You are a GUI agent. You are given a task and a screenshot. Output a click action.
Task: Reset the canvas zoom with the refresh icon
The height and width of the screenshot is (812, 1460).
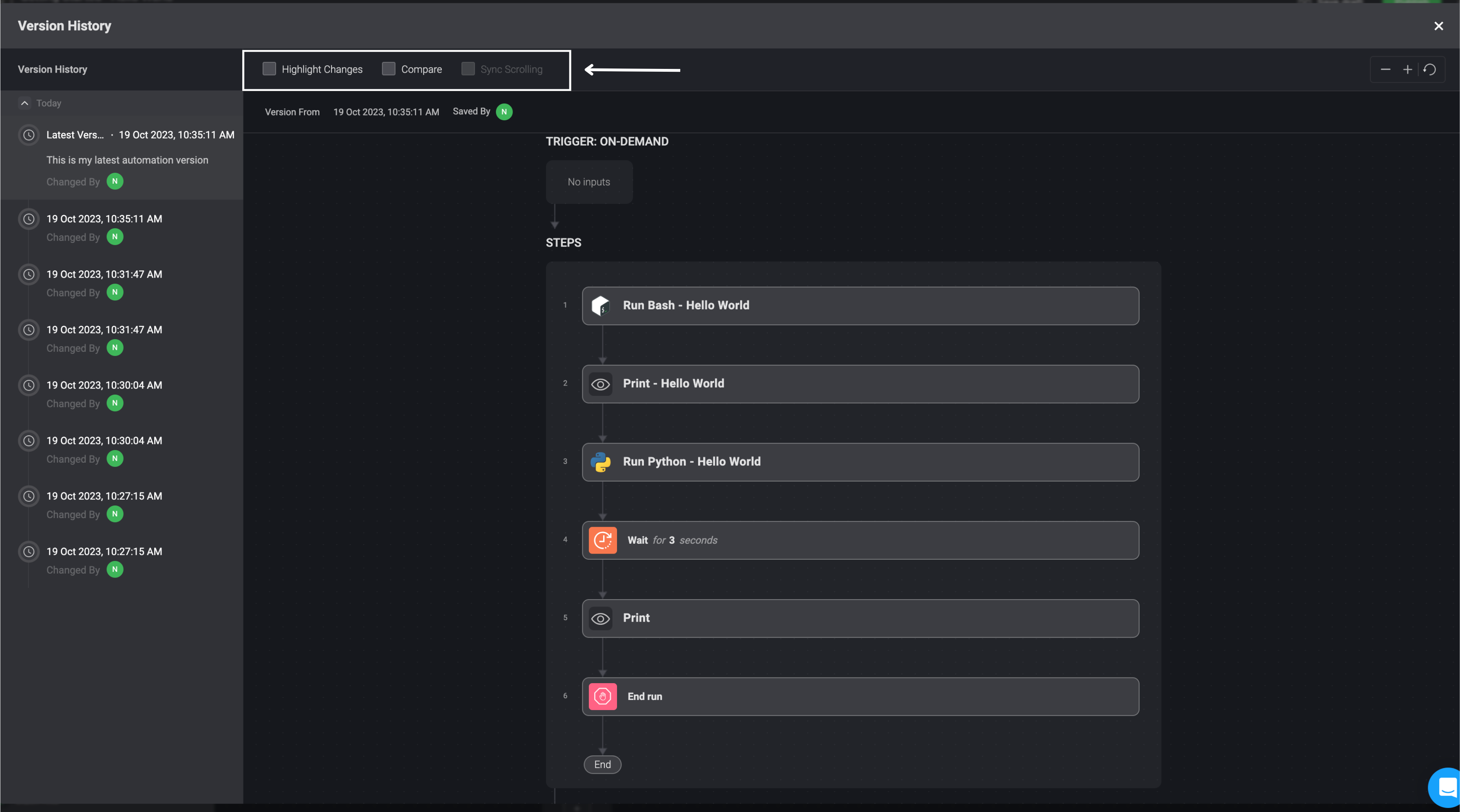click(1429, 70)
